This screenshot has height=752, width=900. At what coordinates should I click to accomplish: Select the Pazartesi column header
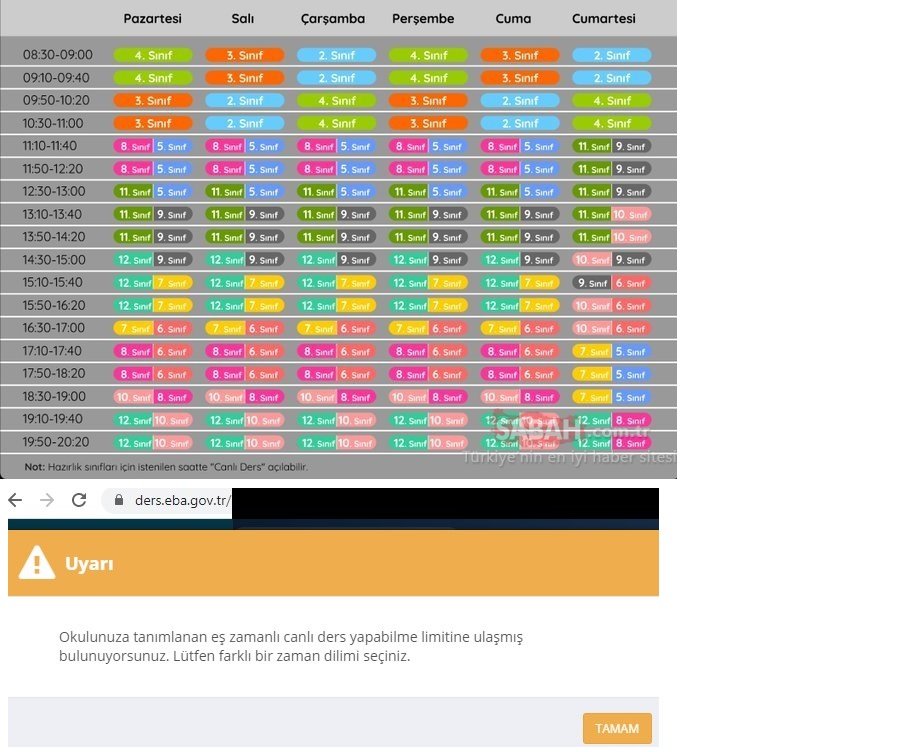click(x=152, y=19)
